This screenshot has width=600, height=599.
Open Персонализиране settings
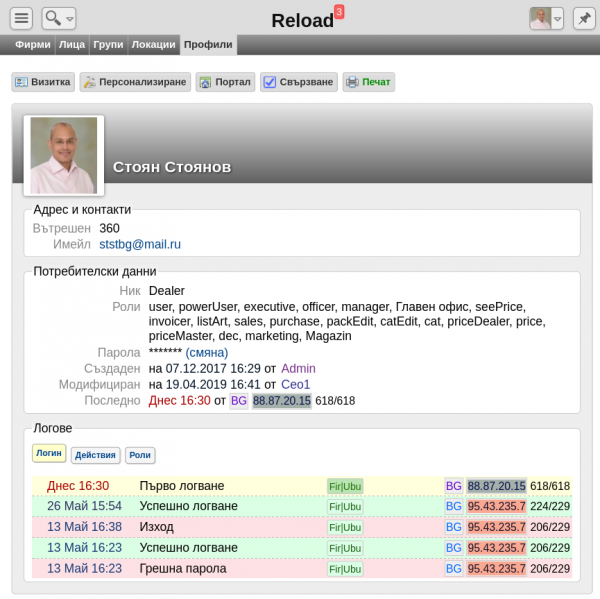point(135,82)
